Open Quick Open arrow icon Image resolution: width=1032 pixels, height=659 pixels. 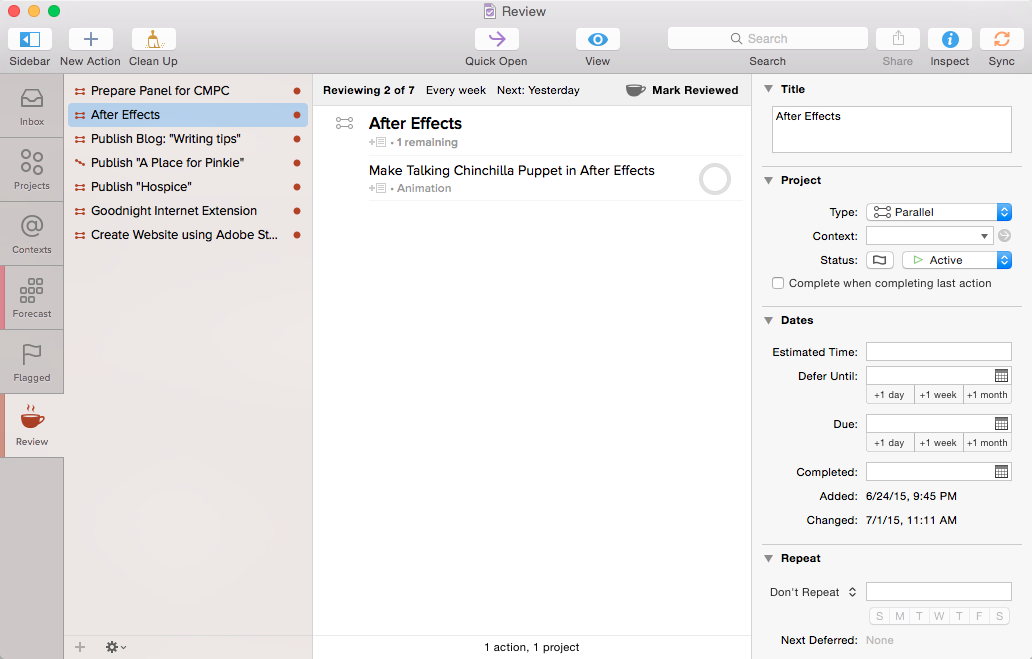[x=496, y=40]
